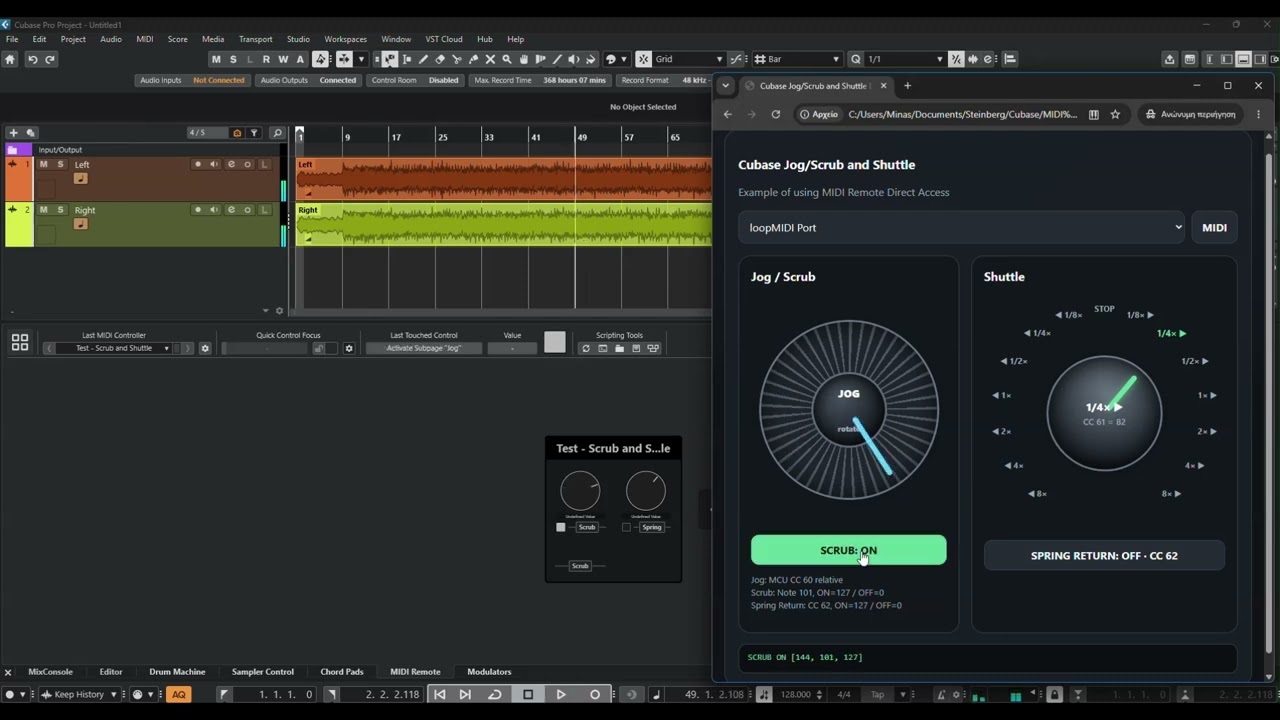
Task: Switch to the Chord Pads tab
Action: click(x=342, y=672)
